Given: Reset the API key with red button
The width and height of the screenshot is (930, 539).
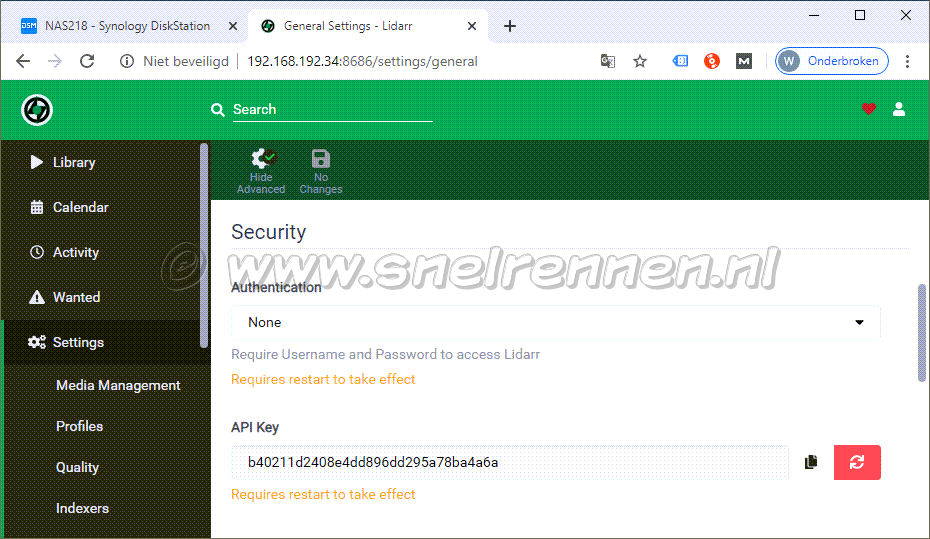Looking at the screenshot, I should [x=857, y=462].
